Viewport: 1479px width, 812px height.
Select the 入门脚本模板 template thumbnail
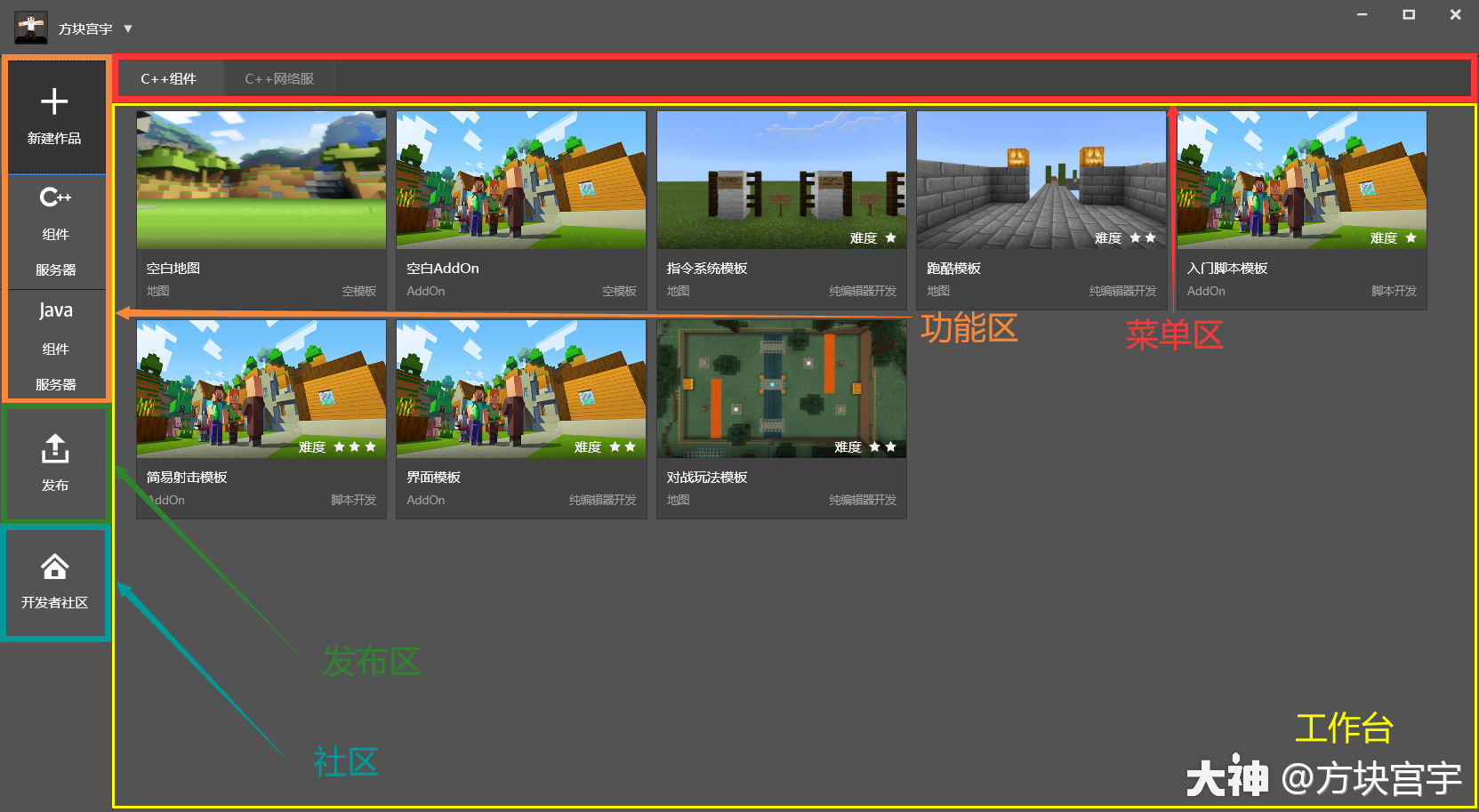coord(1301,180)
